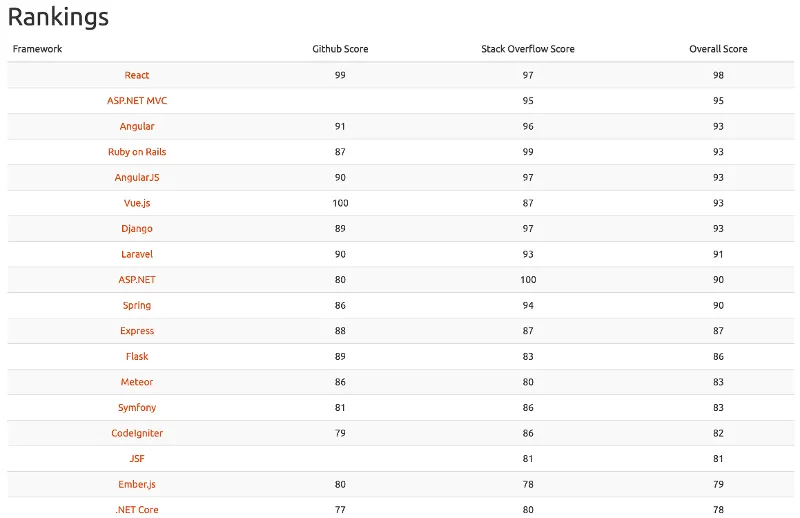The height and width of the screenshot is (518, 800).
Task: Click the Ember.js link
Action: [x=137, y=484]
